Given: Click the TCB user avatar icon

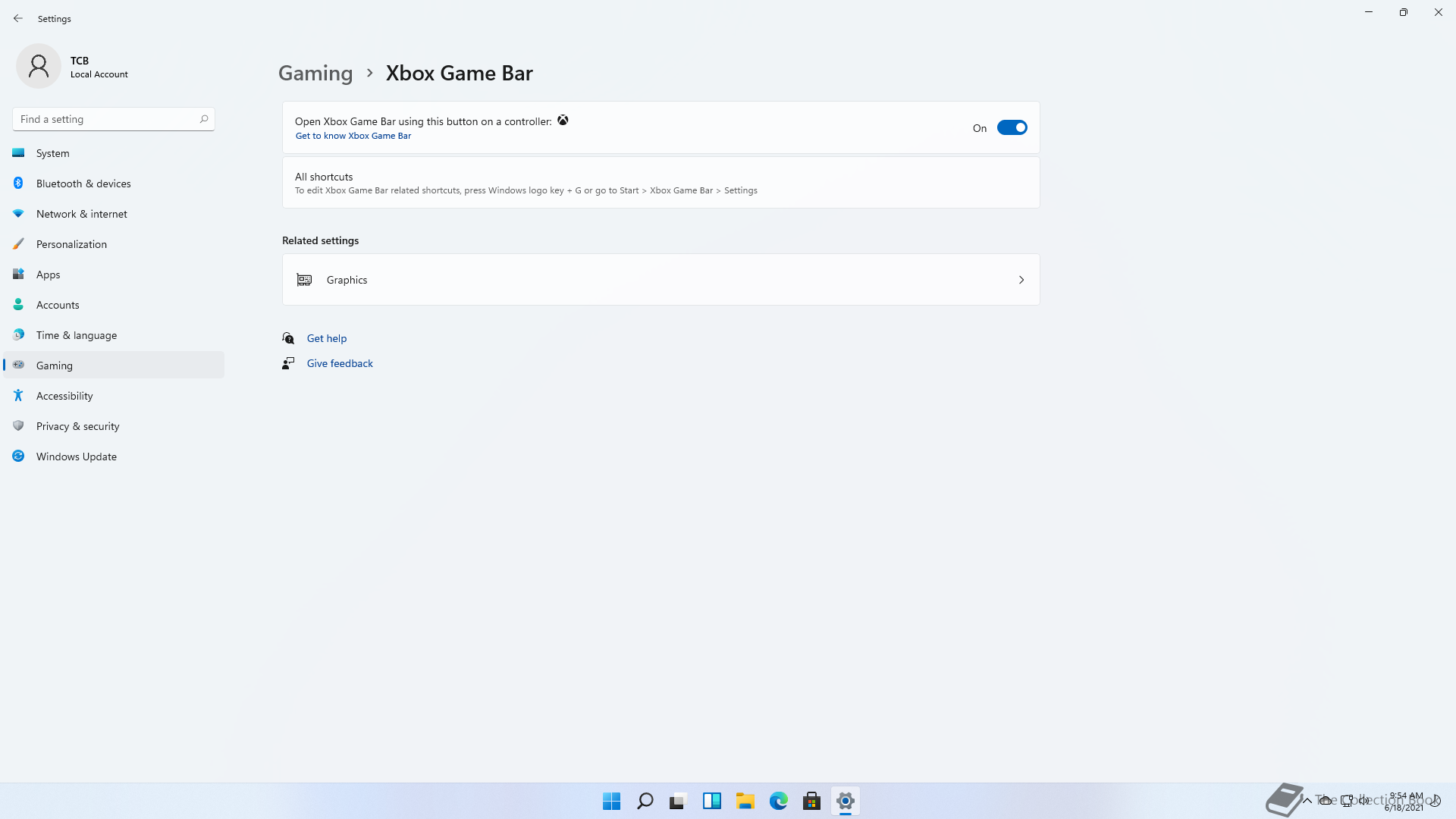Looking at the screenshot, I should 39,67.
